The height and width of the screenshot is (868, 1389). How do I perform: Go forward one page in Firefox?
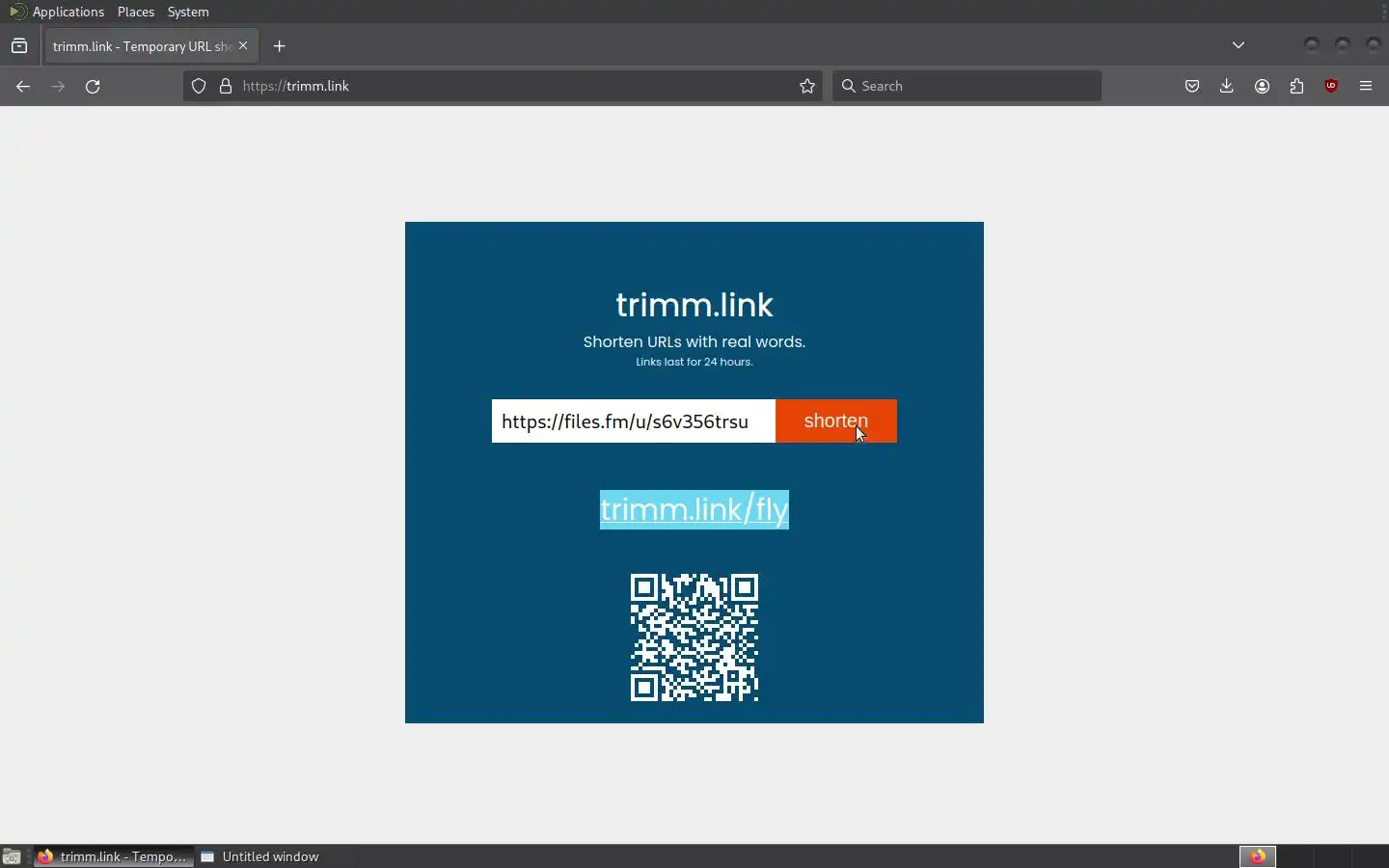click(58, 86)
